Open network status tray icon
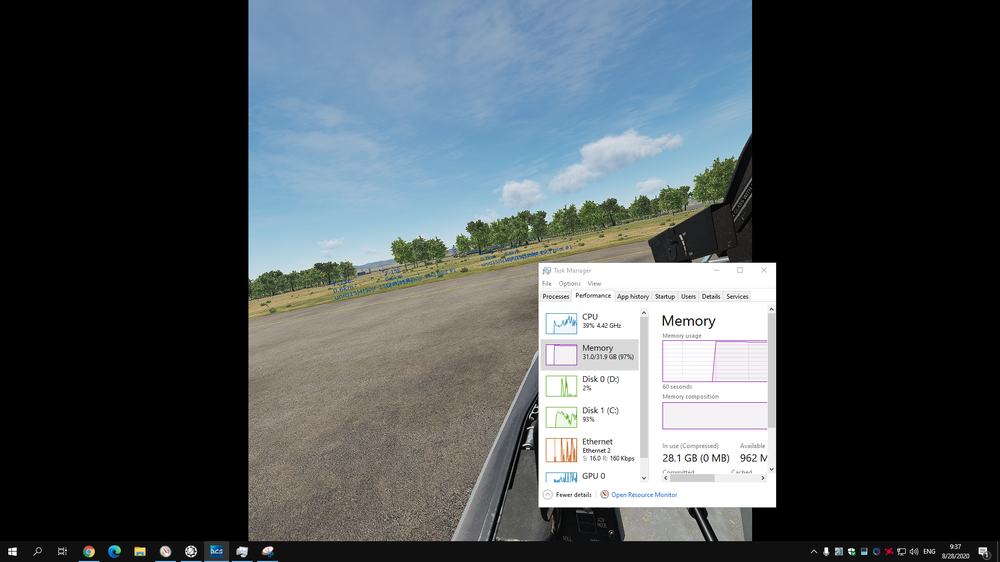The image size is (1000, 562). [901, 552]
